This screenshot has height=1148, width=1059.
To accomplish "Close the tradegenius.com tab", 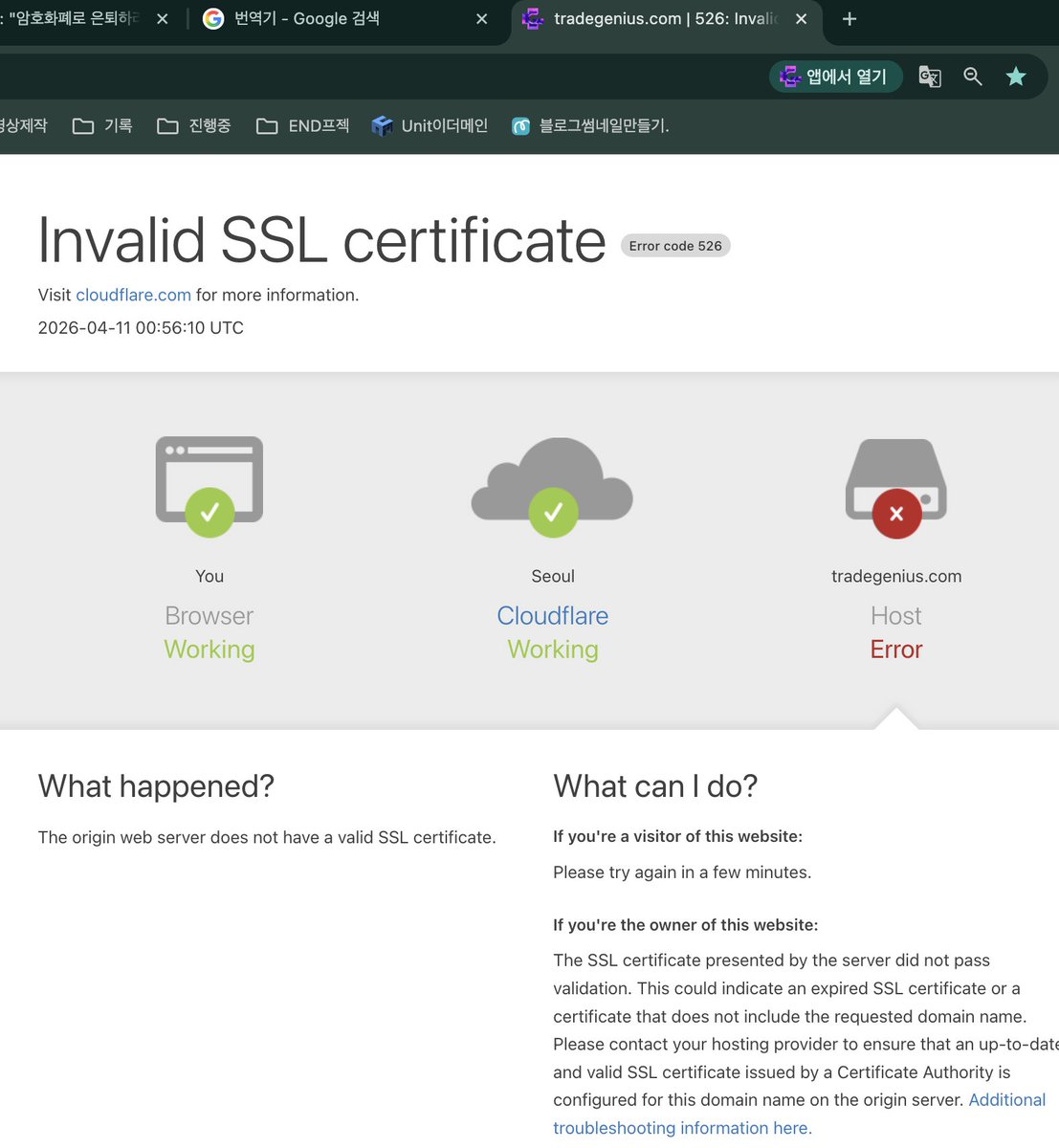I will coord(802,19).
